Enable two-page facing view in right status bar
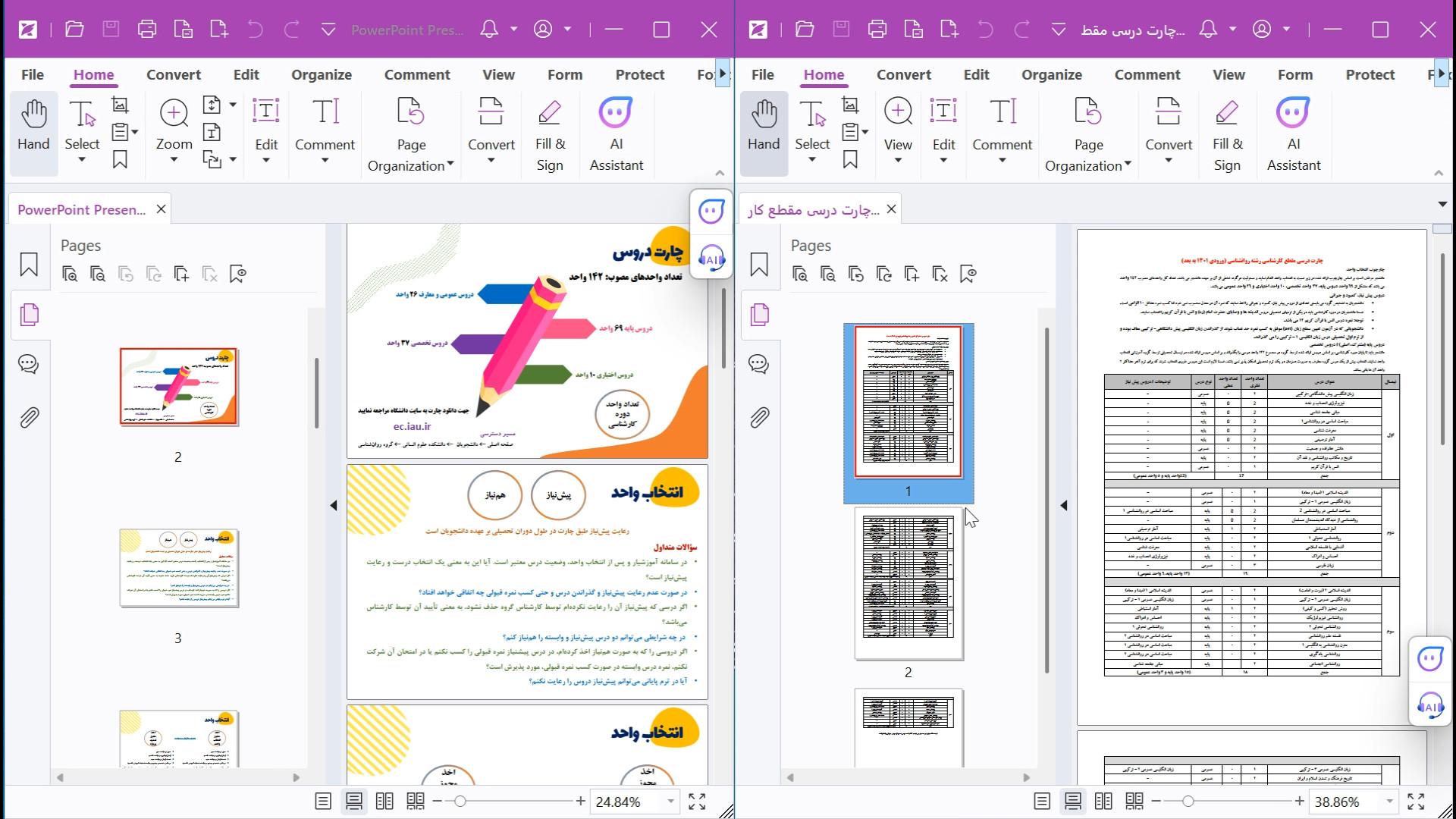This screenshot has height=819, width=1456. click(1103, 802)
